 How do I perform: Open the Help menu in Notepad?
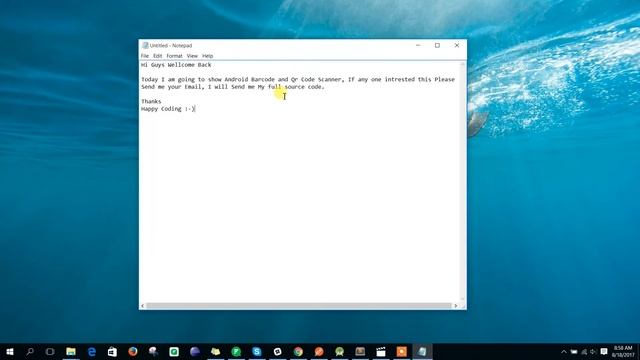pyautogui.click(x=207, y=56)
